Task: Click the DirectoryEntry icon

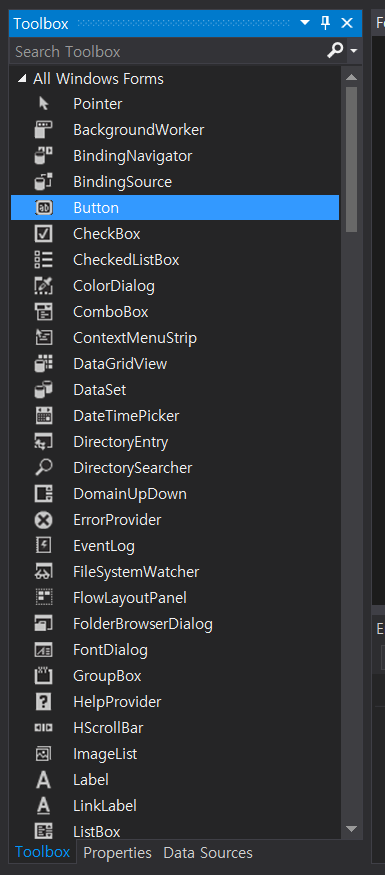Action: [44, 442]
